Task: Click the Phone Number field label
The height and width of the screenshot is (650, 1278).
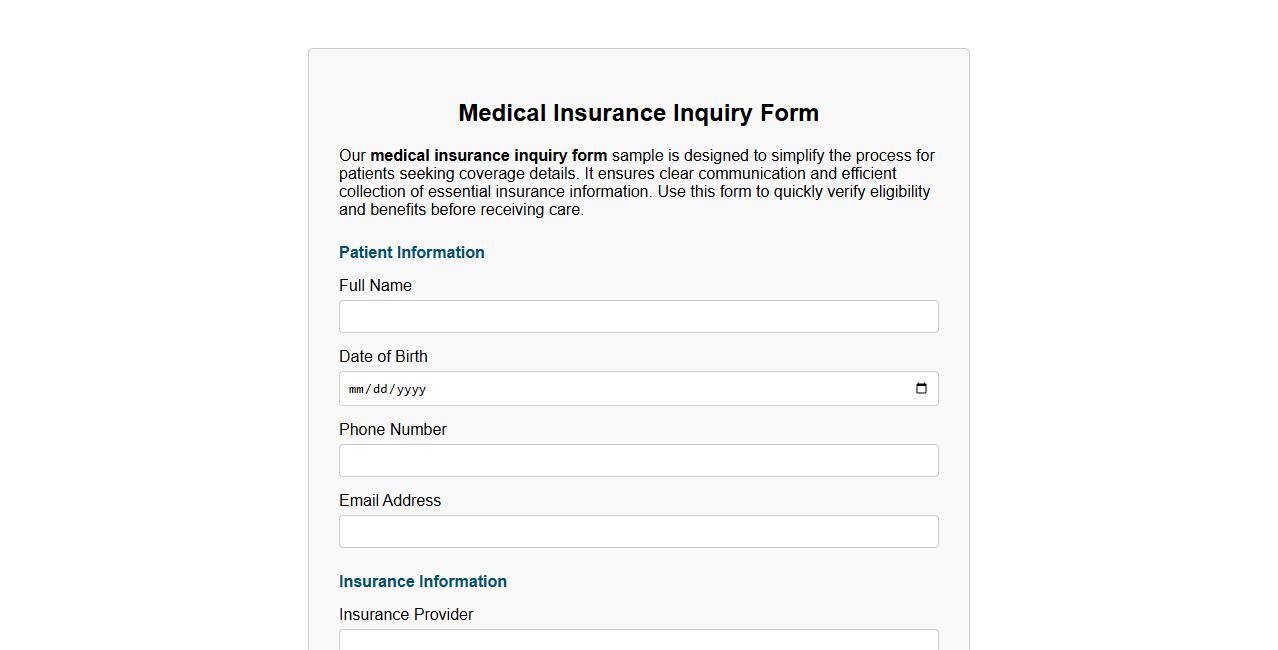Action: [392, 429]
